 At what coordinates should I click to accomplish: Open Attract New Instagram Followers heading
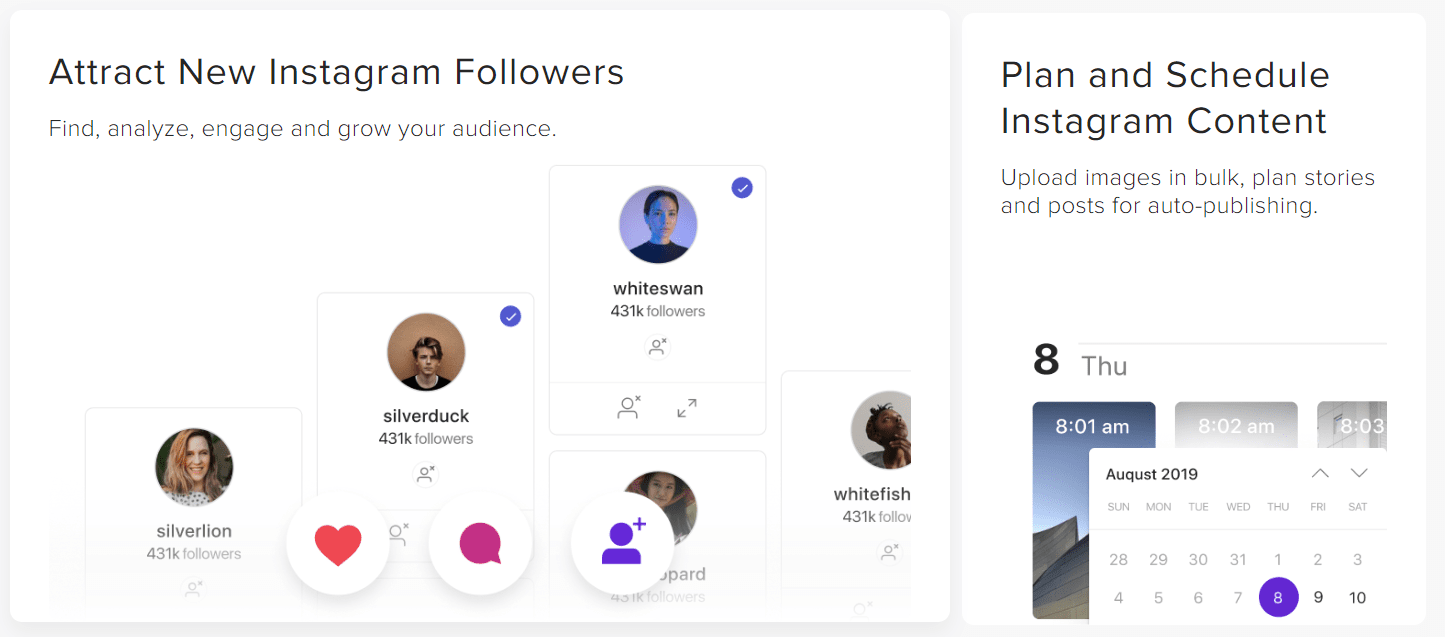[337, 72]
